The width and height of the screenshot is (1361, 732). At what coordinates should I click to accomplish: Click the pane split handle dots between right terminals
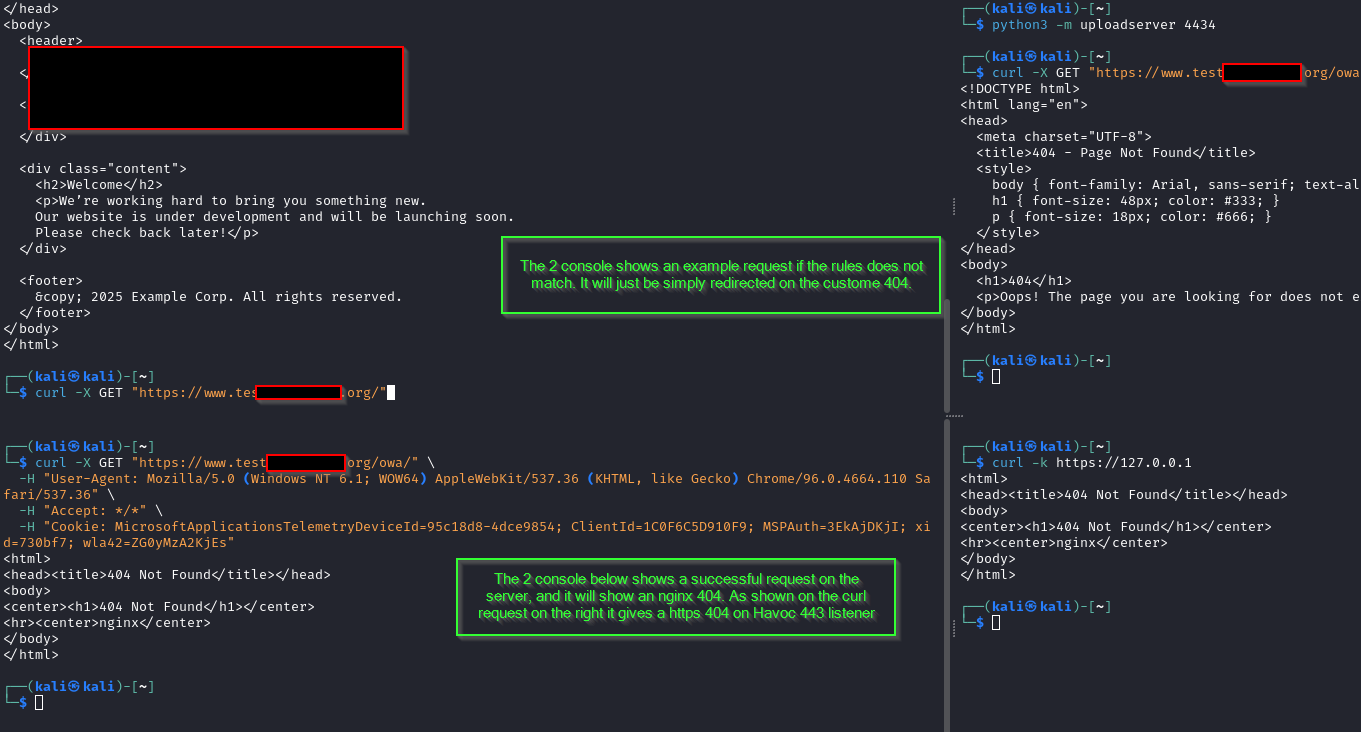tap(954, 415)
